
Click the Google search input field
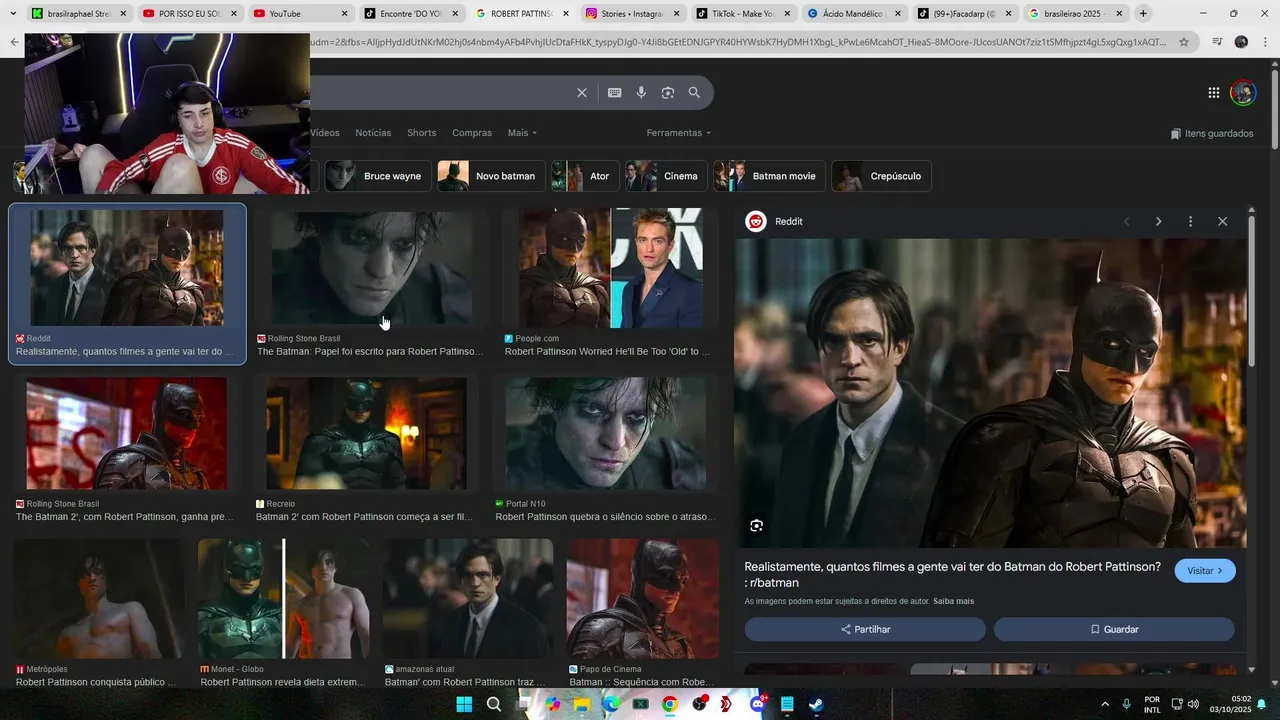(x=440, y=93)
